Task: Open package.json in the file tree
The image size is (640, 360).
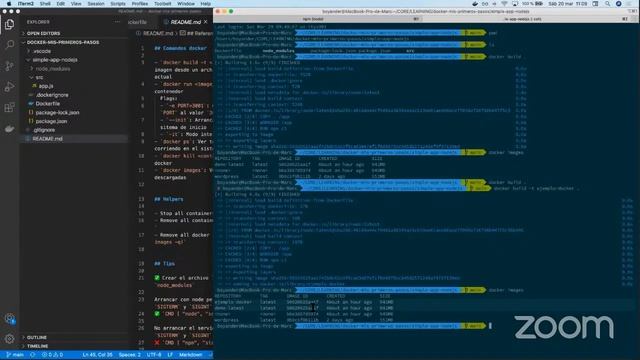Action: 51,121
